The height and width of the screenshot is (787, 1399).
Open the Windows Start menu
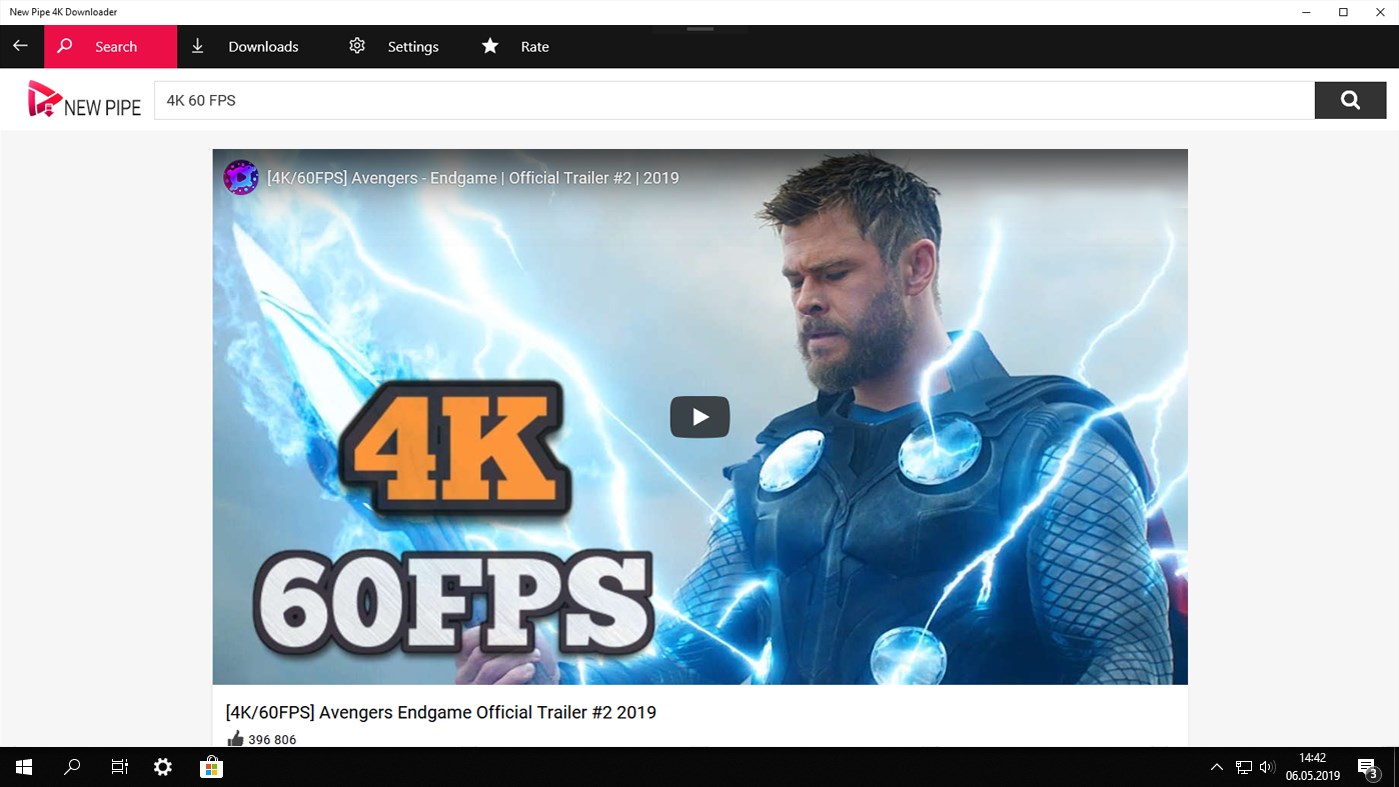point(24,767)
